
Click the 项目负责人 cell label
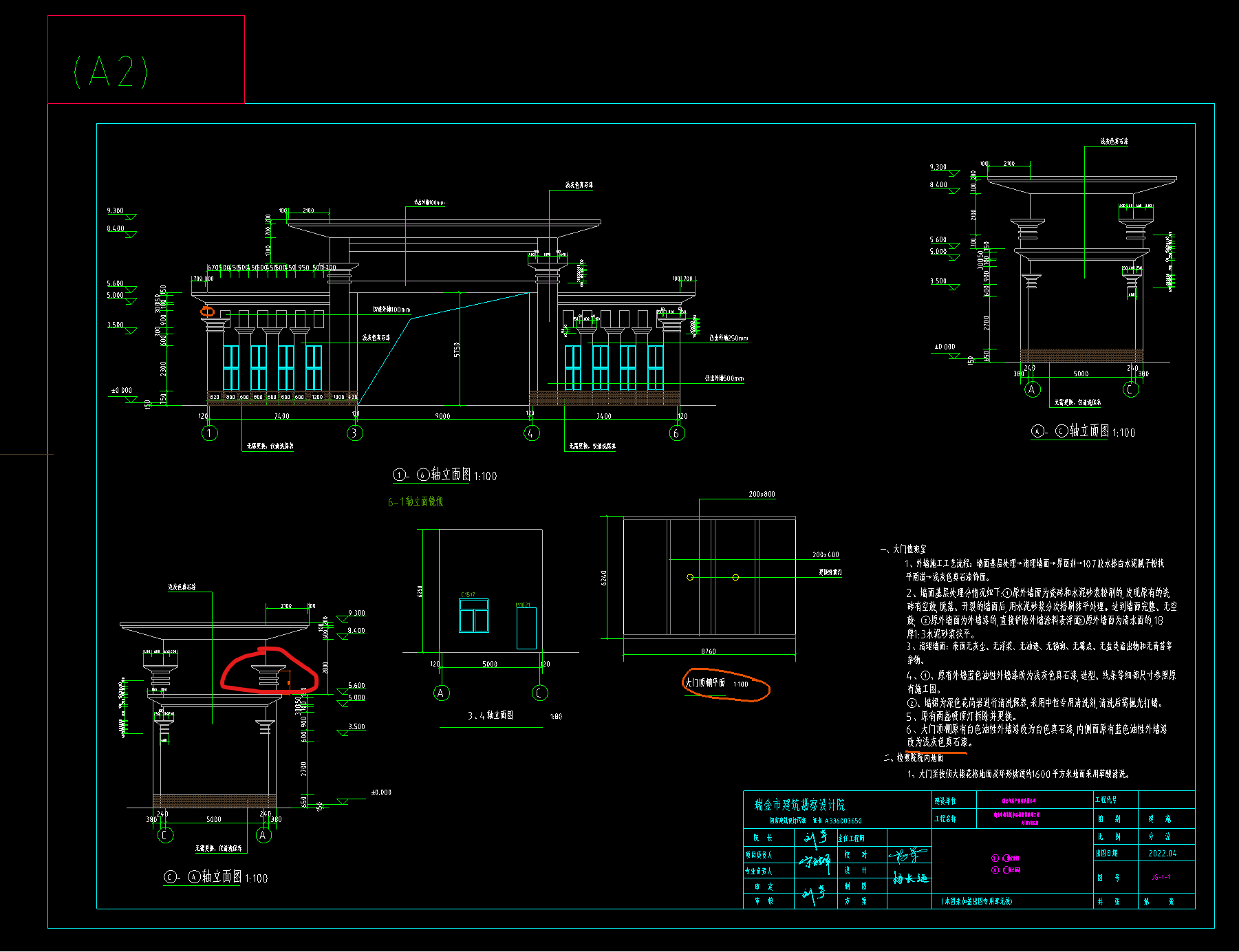click(759, 854)
